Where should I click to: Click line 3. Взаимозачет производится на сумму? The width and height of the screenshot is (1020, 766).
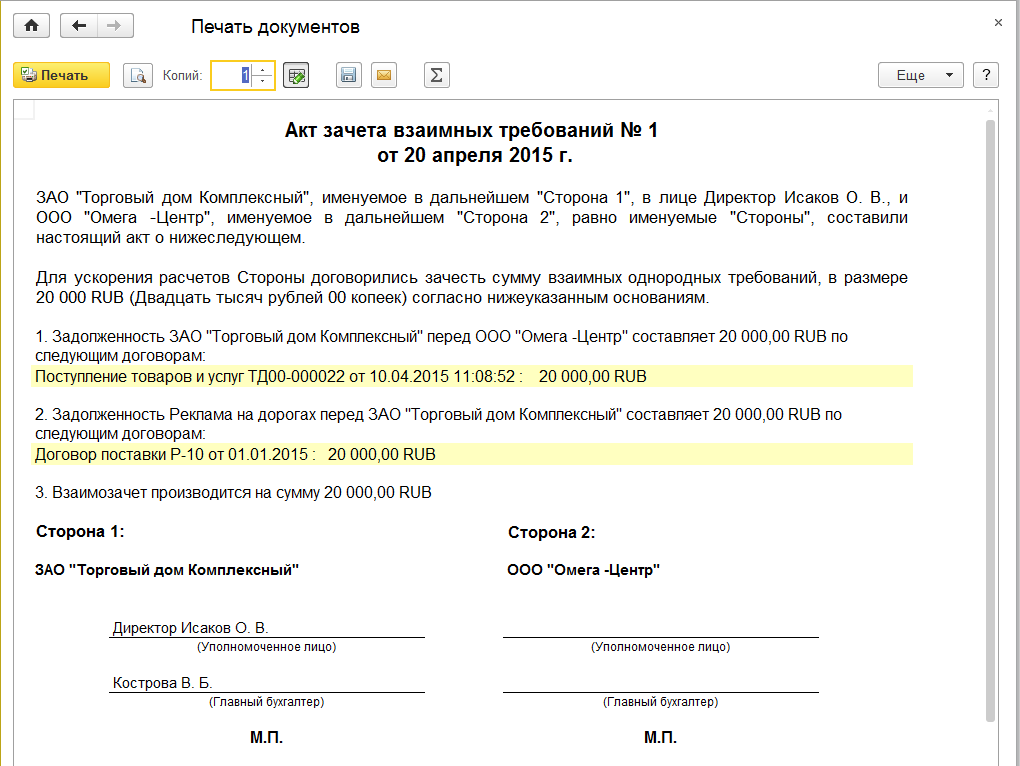click(234, 493)
